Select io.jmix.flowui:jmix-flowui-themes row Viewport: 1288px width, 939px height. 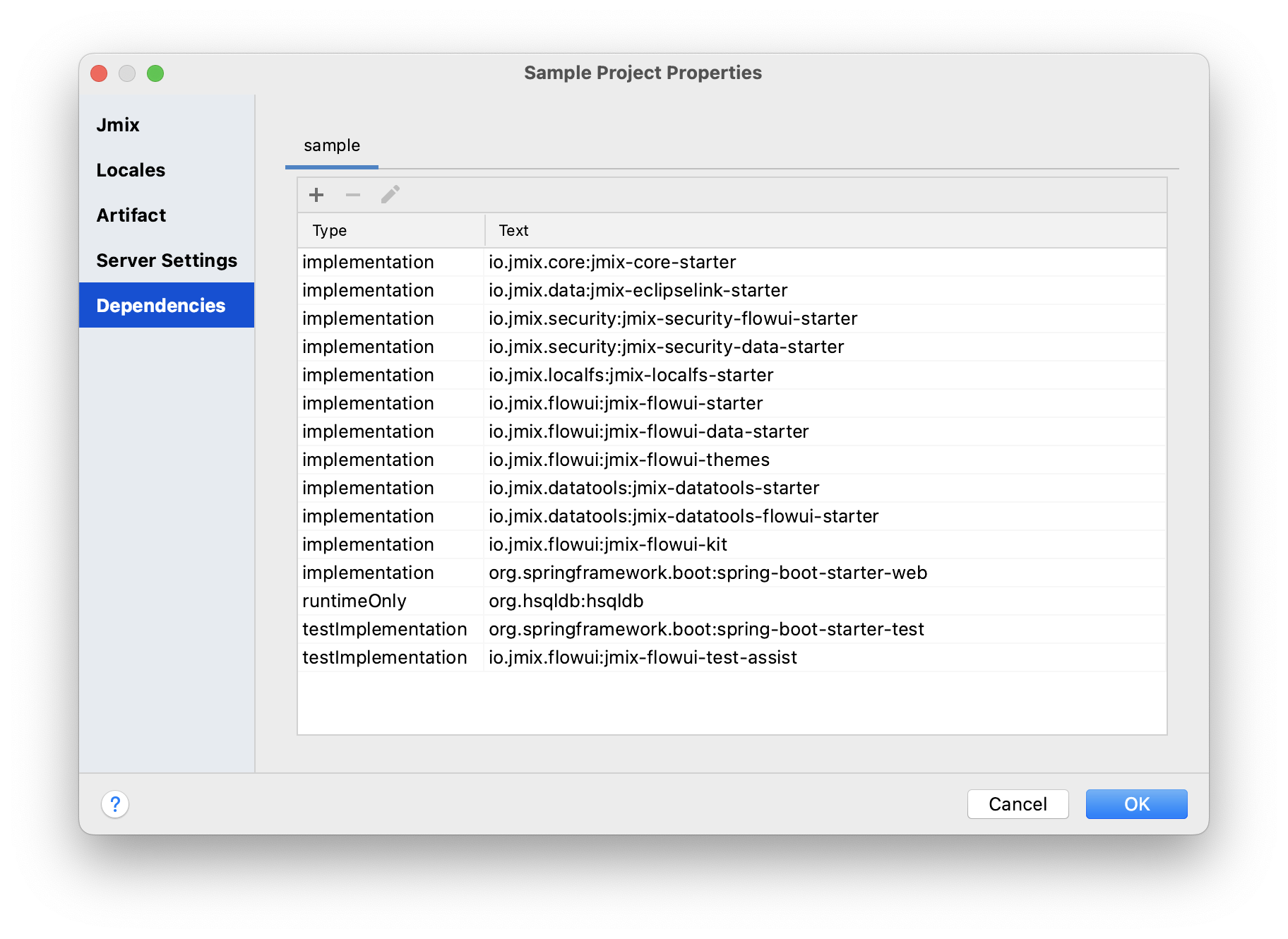pos(732,460)
